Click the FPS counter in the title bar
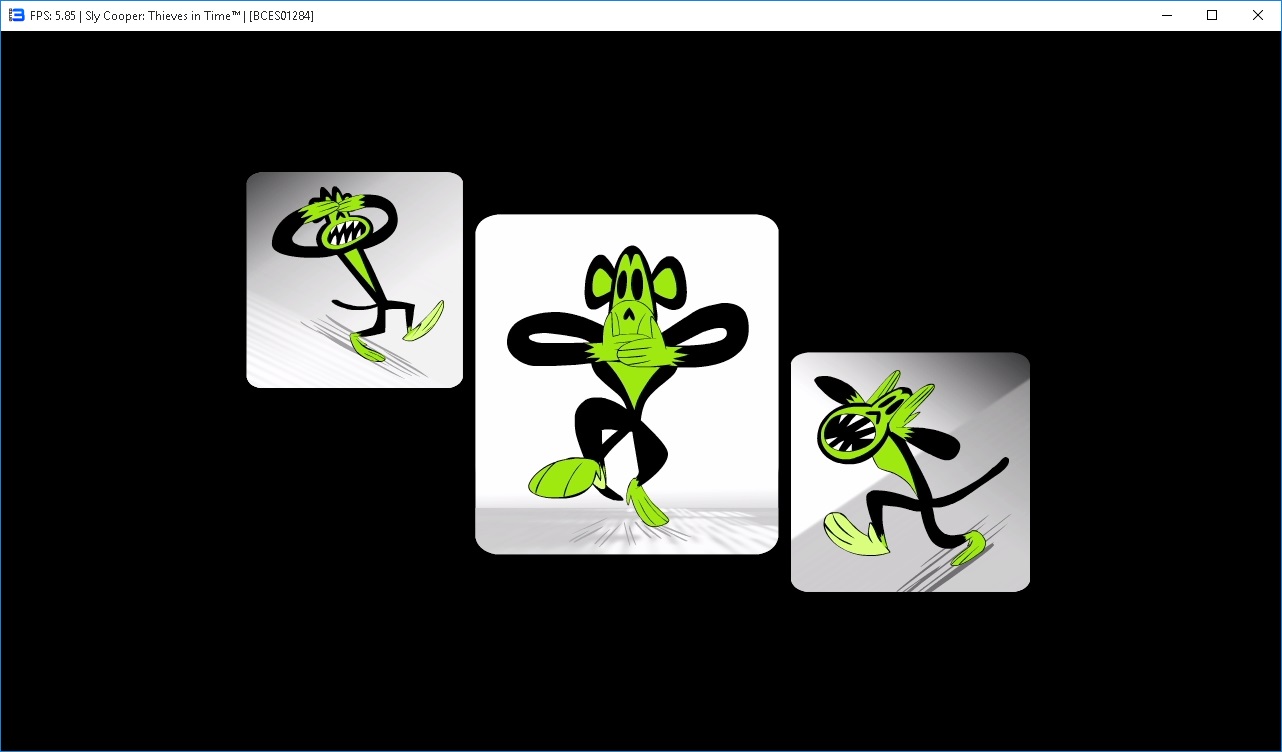1282x752 pixels. (49, 16)
